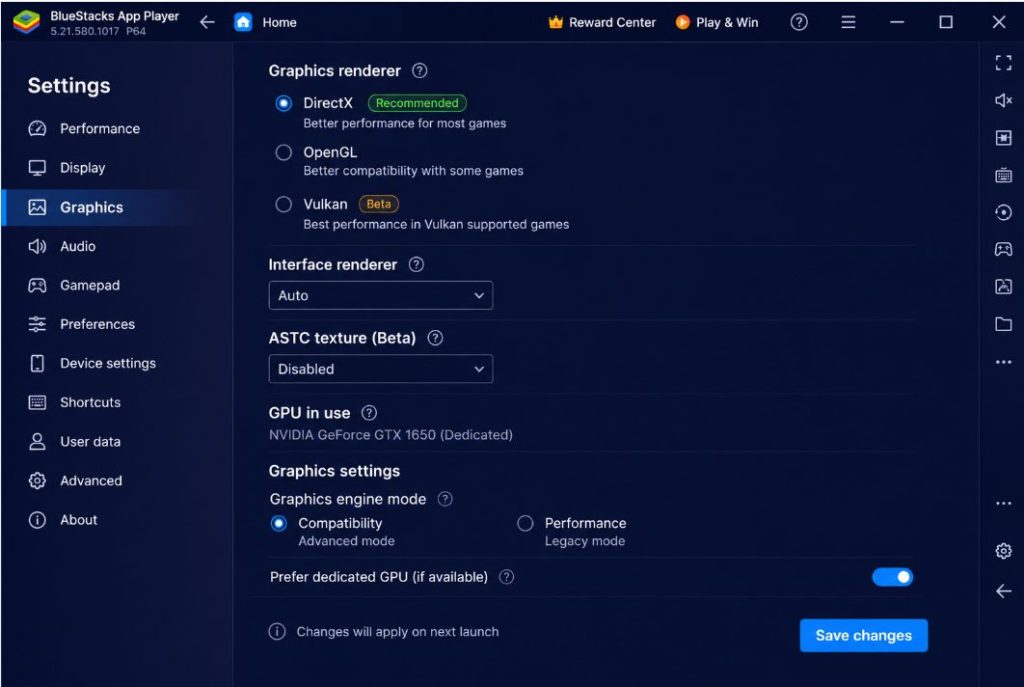This screenshot has width=1024, height=687.
Task: Click the Save changes button
Action: [x=863, y=635]
